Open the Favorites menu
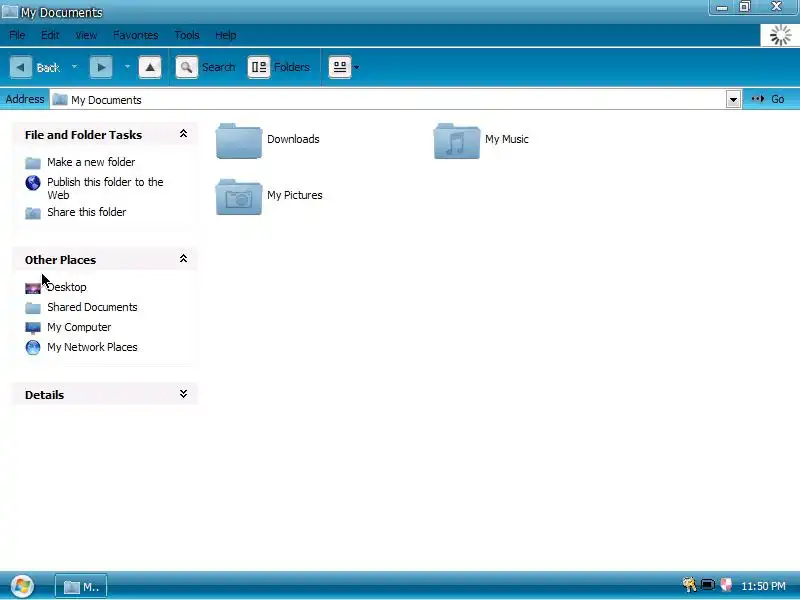 tap(135, 35)
